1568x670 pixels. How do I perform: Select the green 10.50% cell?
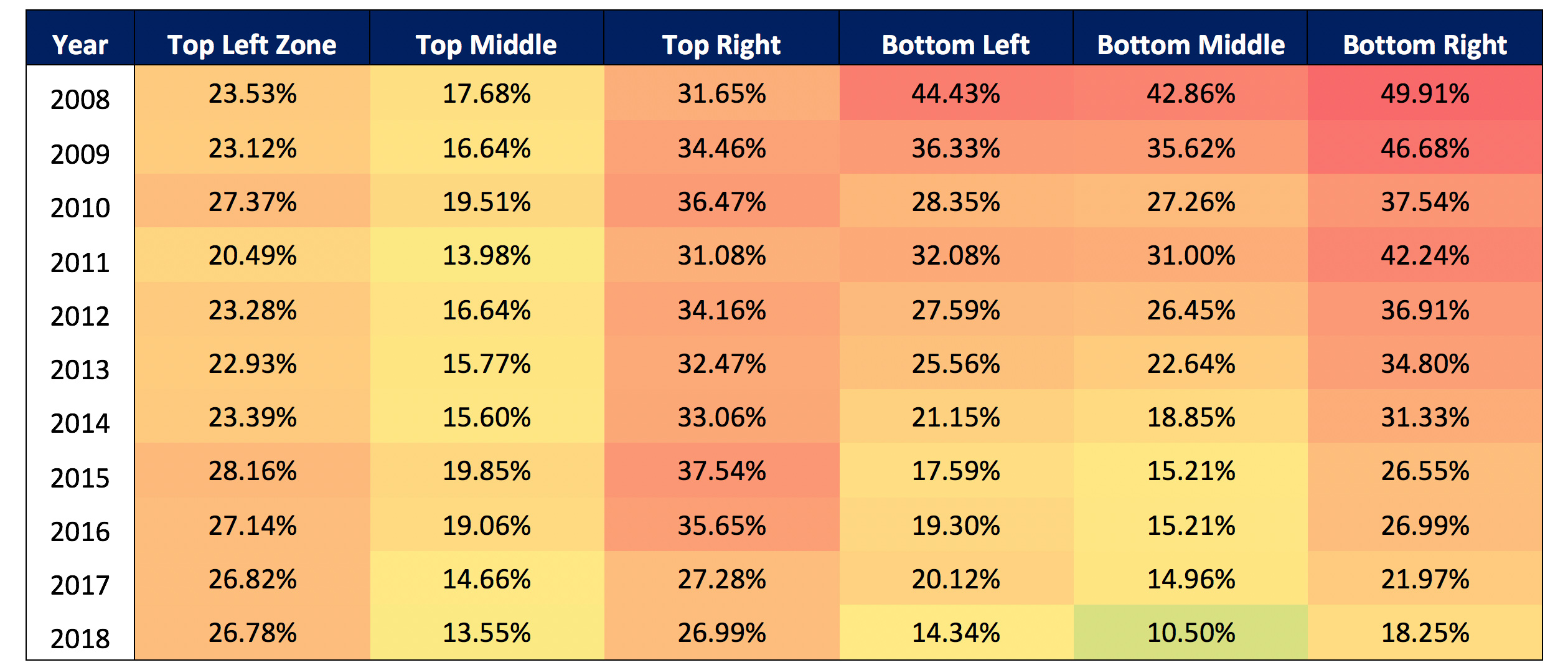pos(1190,633)
